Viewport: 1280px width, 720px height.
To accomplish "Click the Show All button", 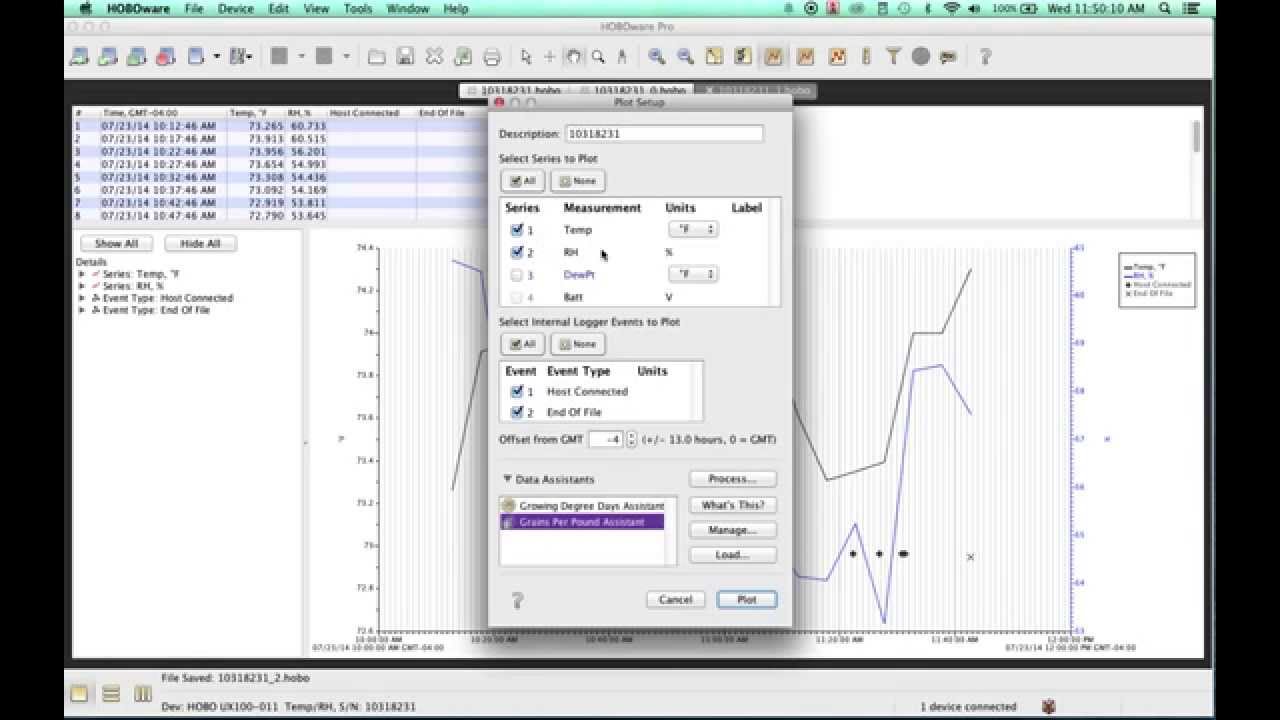I will [116, 243].
